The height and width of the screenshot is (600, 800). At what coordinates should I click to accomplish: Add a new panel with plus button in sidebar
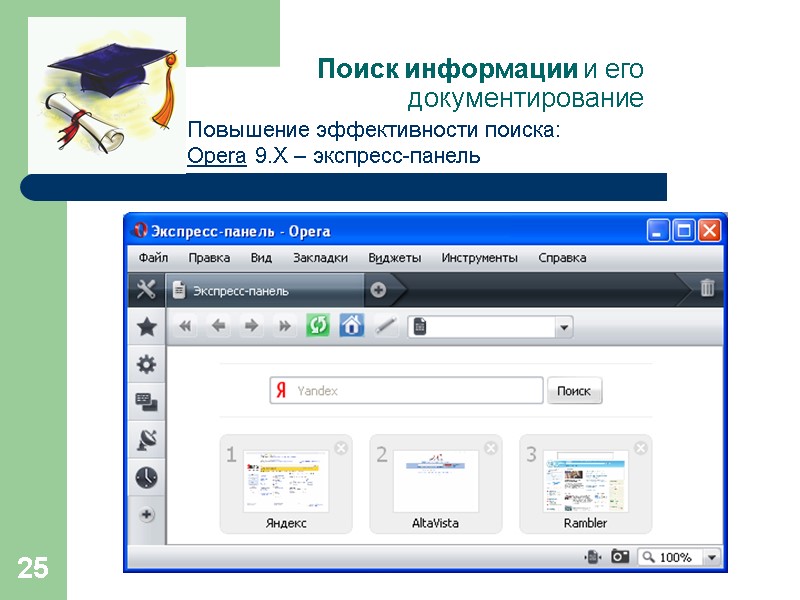(x=146, y=514)
